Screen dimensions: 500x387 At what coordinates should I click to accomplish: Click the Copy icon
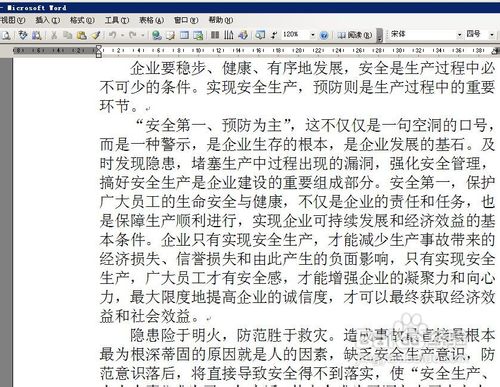(x=68, y=35)
